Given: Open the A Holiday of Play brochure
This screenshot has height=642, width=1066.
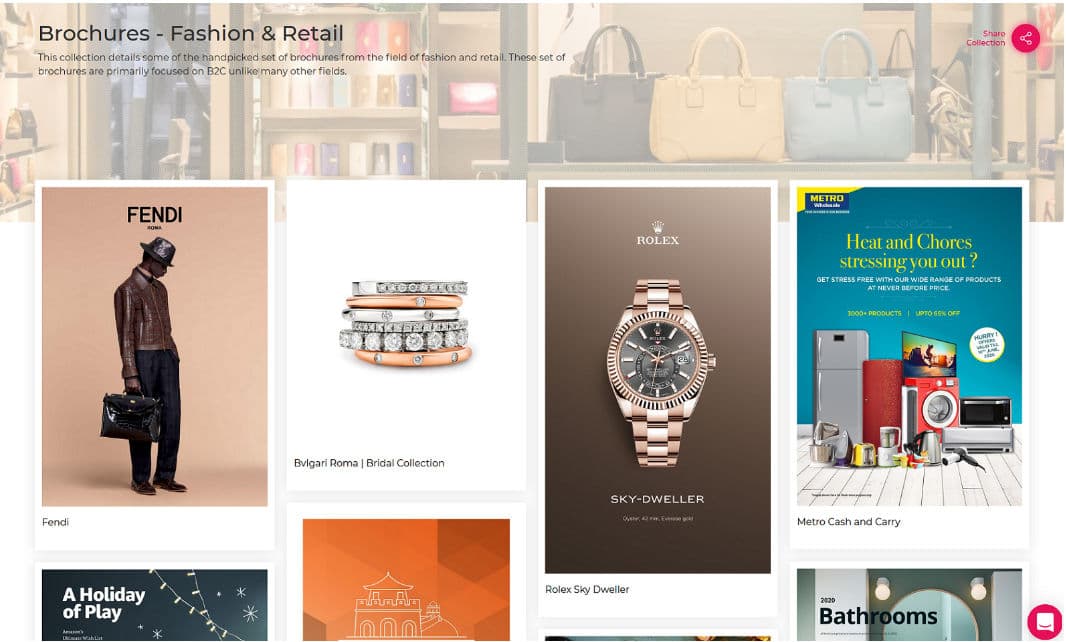Looking at the screenshot, I should (x=155, y=605).
